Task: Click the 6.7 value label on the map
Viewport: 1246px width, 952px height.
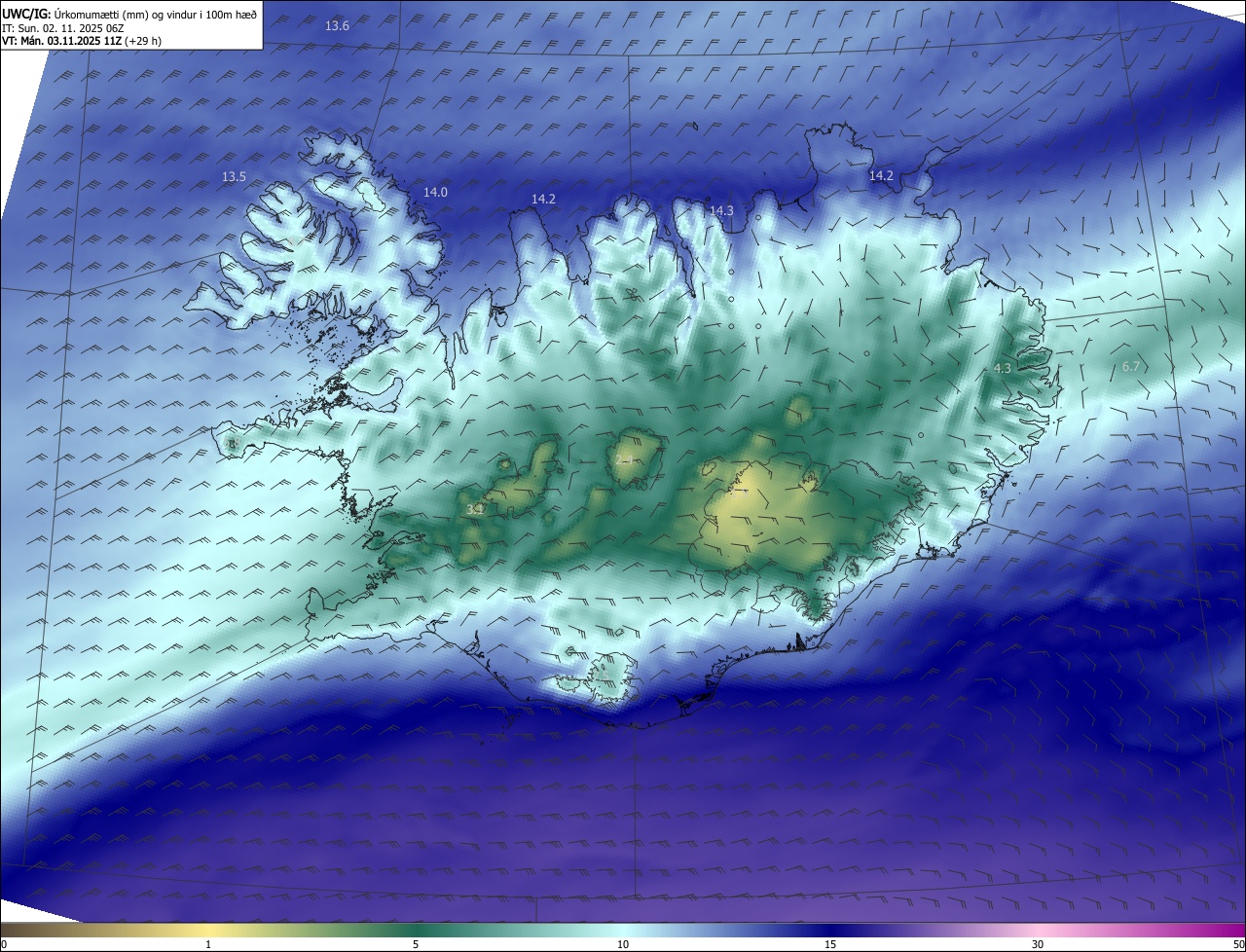Action: (1130, 367)
